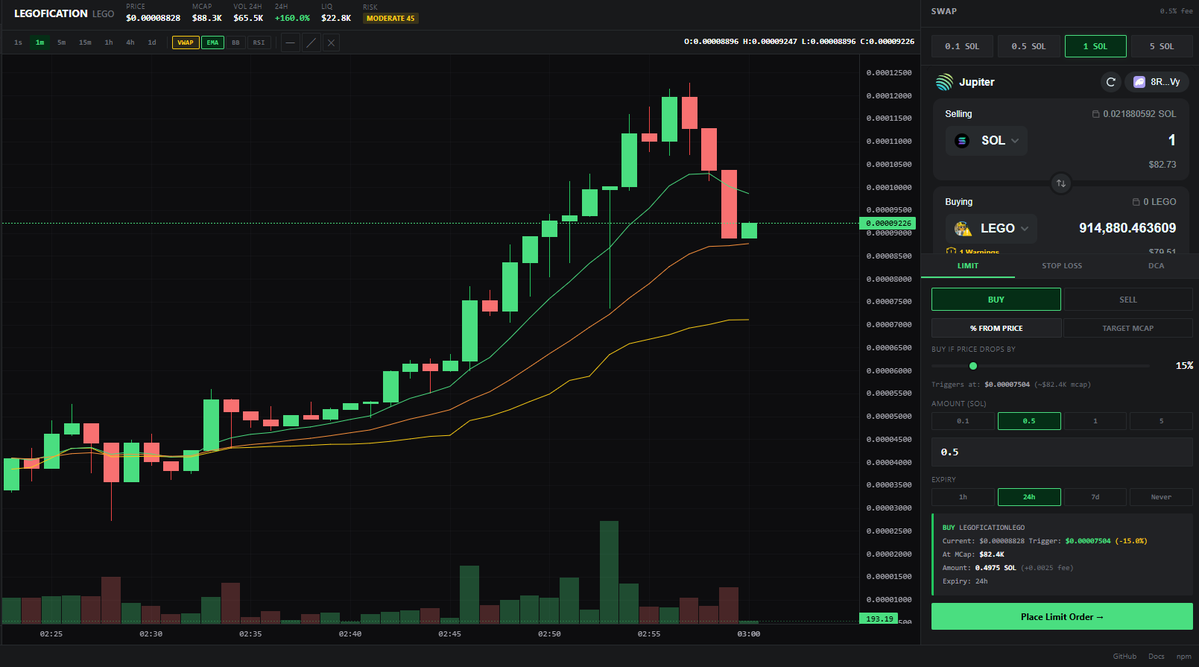The image size is (1199, 667).
Task: Set limit amount to 0.1 SOL
Action: click(963, 421)
